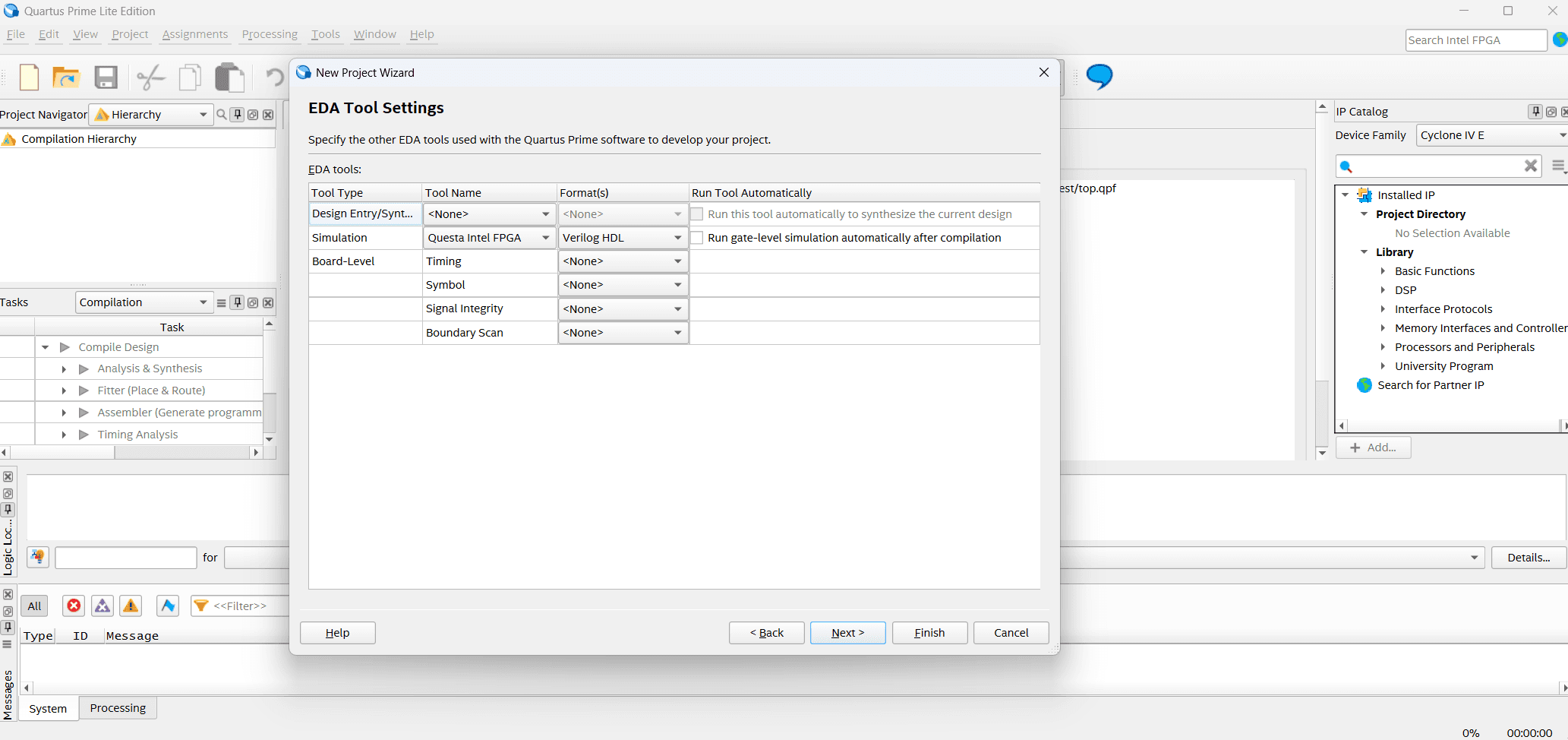The width and height of the screenshot is (1568, 740).
Task: Click Search for Partner IP item
Action: (1431, 385)
